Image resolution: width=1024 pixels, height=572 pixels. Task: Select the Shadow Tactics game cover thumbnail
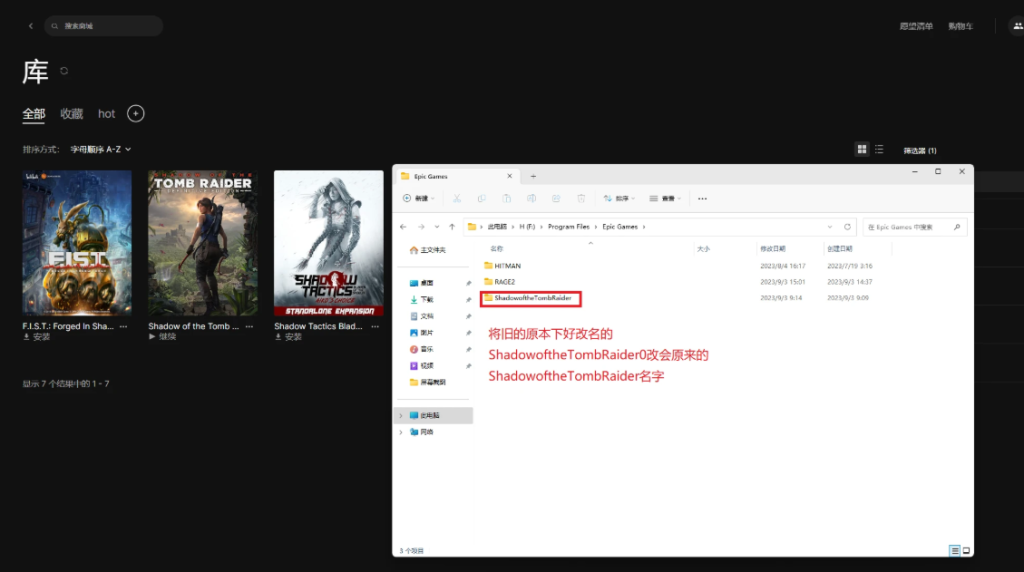(328, 243)
